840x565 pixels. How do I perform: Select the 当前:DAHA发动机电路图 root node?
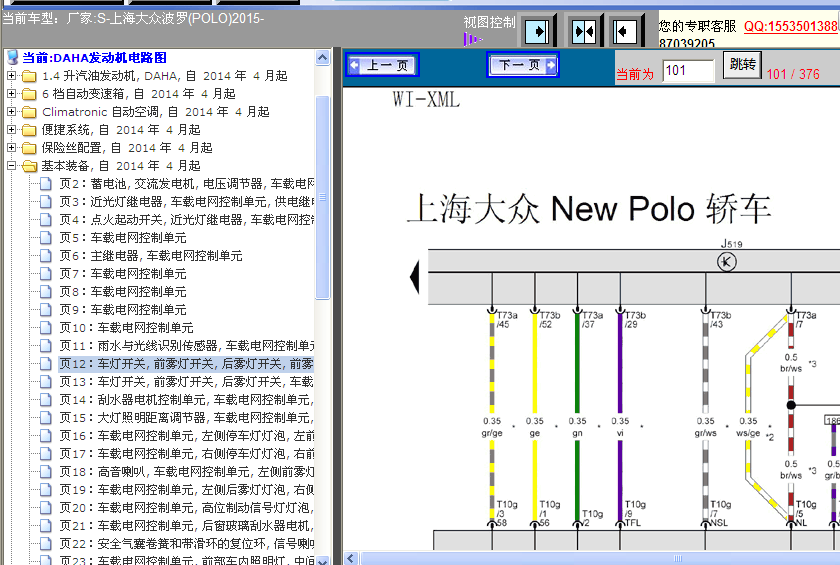coord(94,58)
